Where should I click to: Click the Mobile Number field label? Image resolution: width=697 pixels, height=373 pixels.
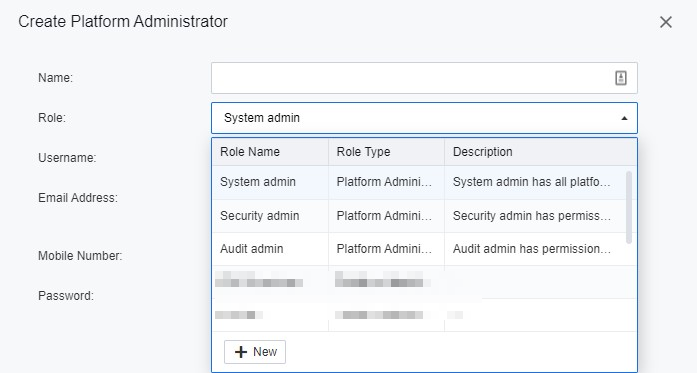[80, 256]
